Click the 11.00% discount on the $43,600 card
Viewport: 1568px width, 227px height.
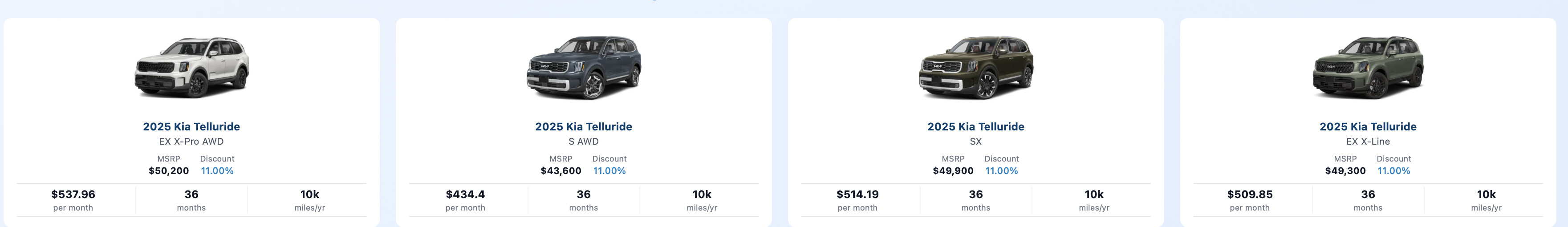tap(609, 171)
